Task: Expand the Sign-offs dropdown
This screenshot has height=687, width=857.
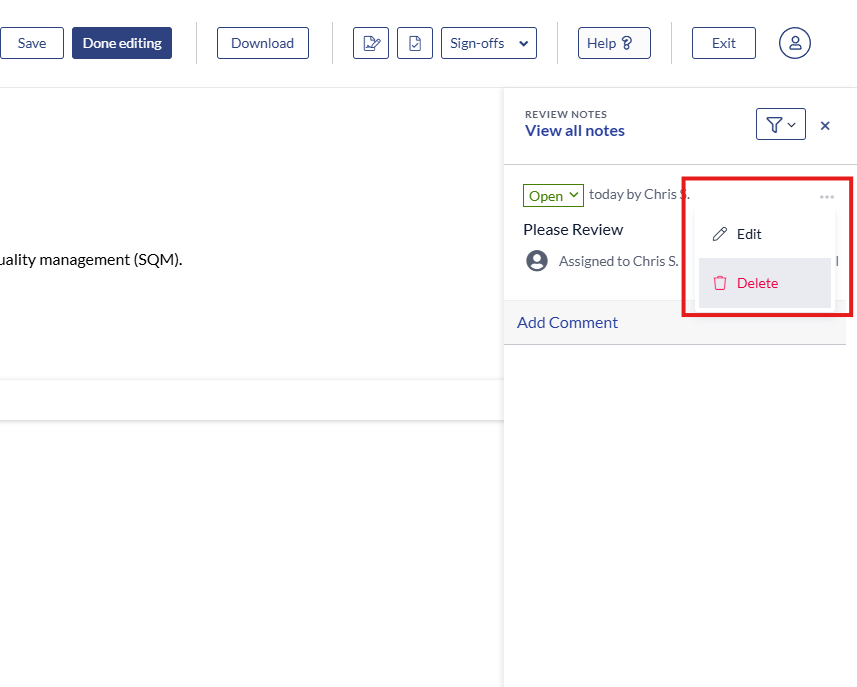Action: [x=488, y=43]
